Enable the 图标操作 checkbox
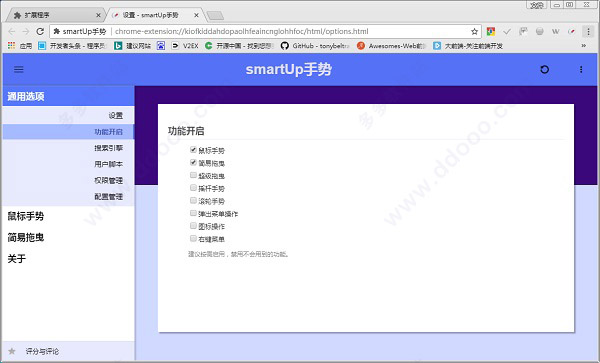Screen dimensions: 600x363 point(193,225)
